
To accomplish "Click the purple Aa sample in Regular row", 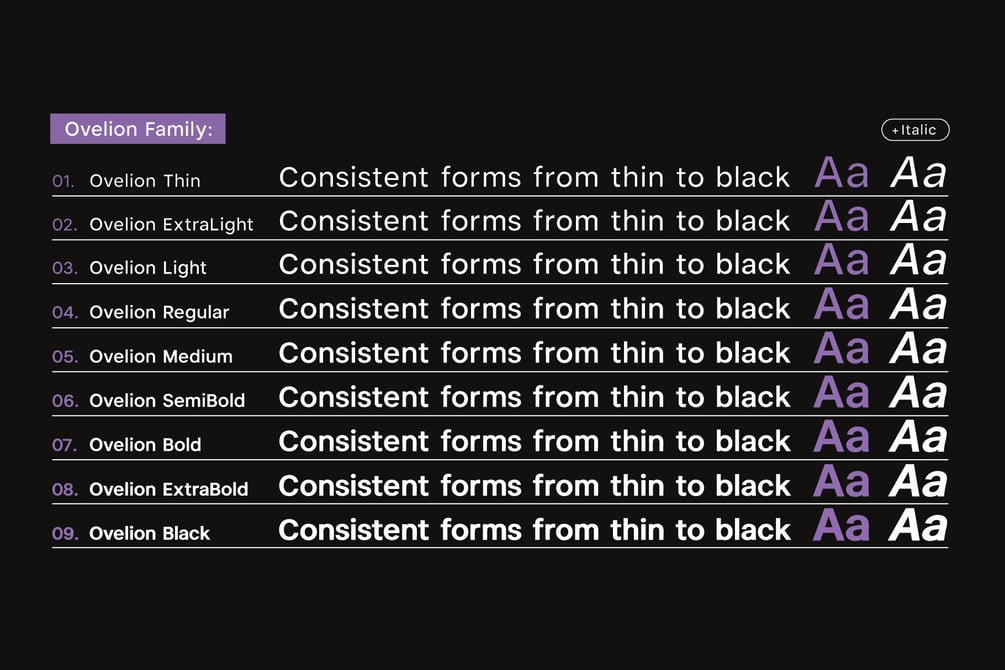I will [x=842, y=305].
